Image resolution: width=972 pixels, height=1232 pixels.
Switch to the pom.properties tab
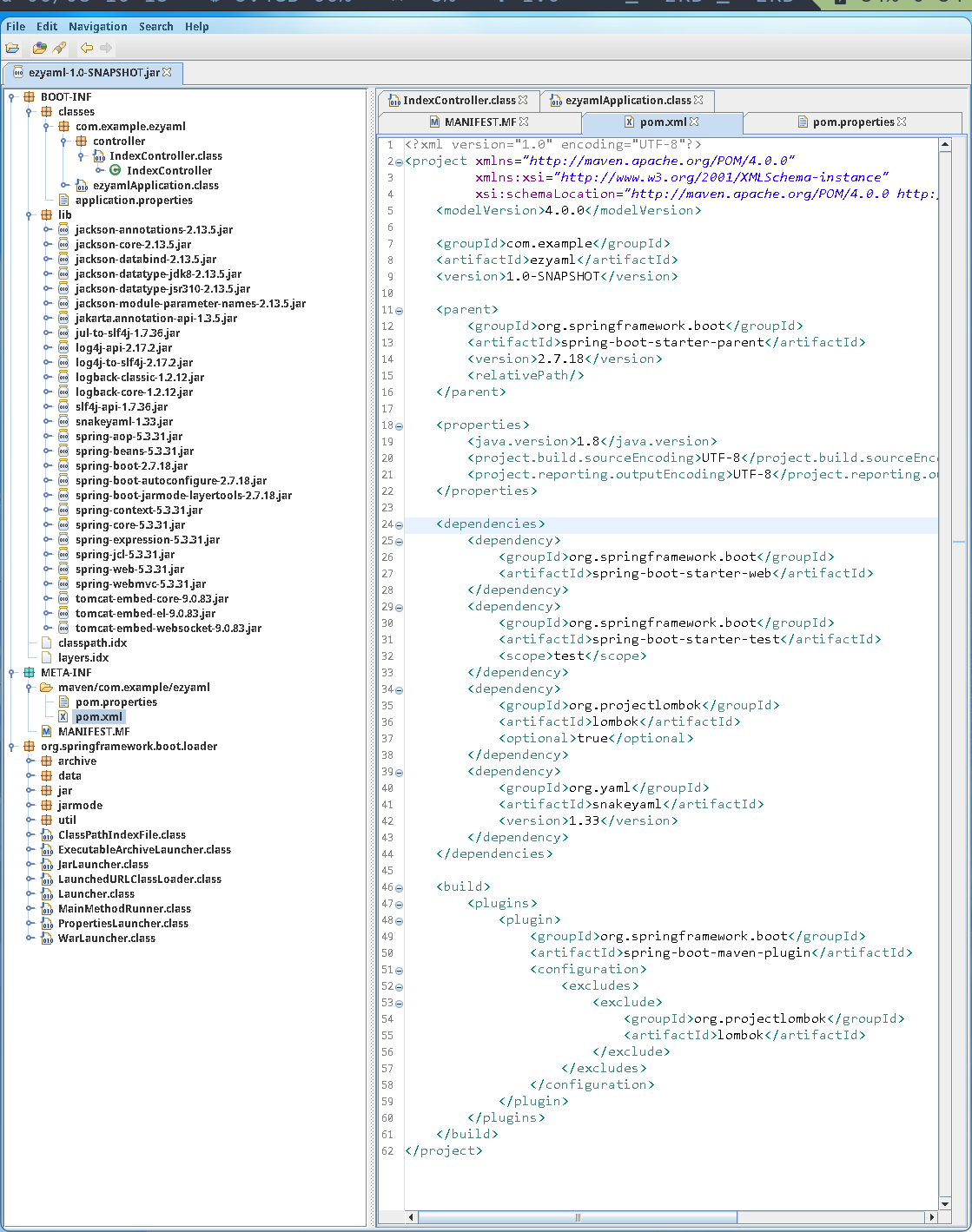pyautogui.click(x=853, y=122)
